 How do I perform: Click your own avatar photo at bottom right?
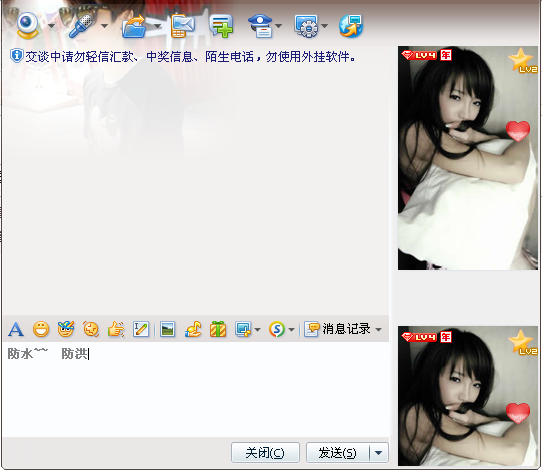click(468, 396)
